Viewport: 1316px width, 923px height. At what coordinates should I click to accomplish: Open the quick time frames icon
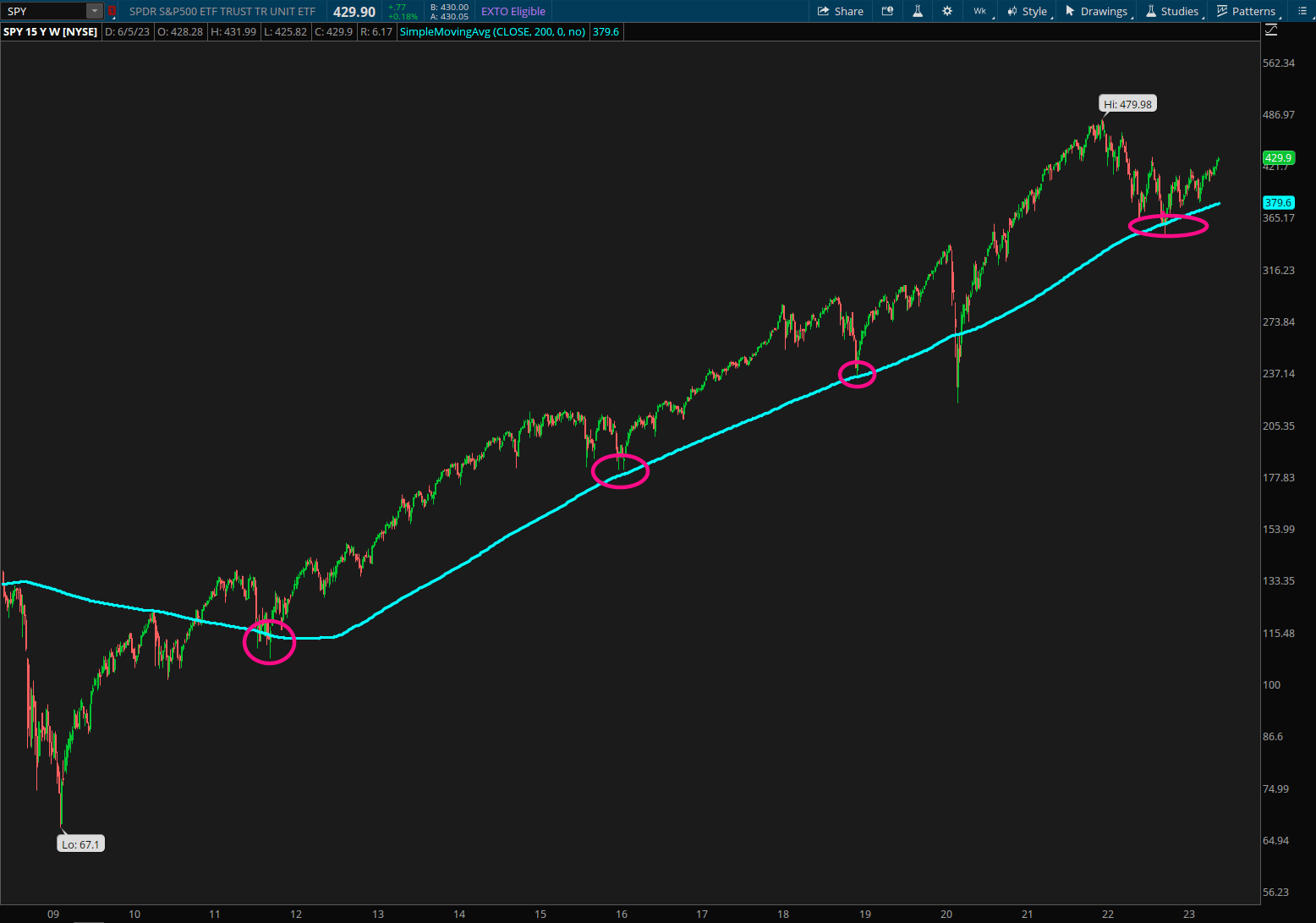[x=887, y=11]
